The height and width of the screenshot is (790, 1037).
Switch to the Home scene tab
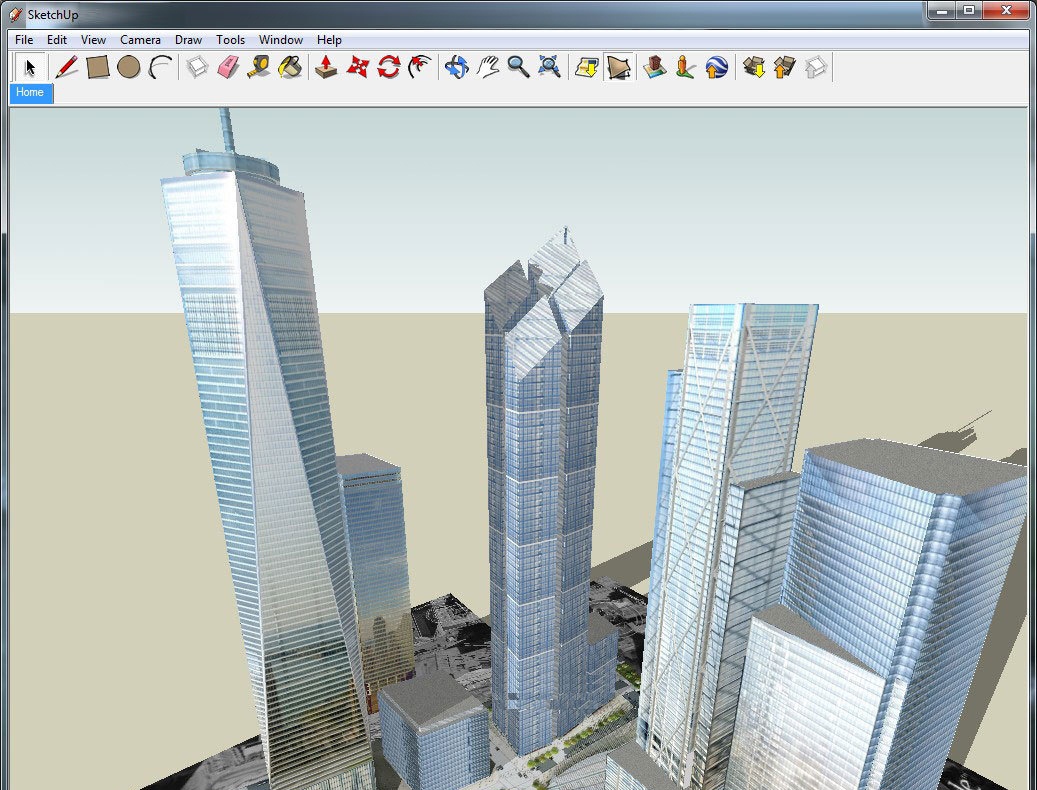point(29,93)
